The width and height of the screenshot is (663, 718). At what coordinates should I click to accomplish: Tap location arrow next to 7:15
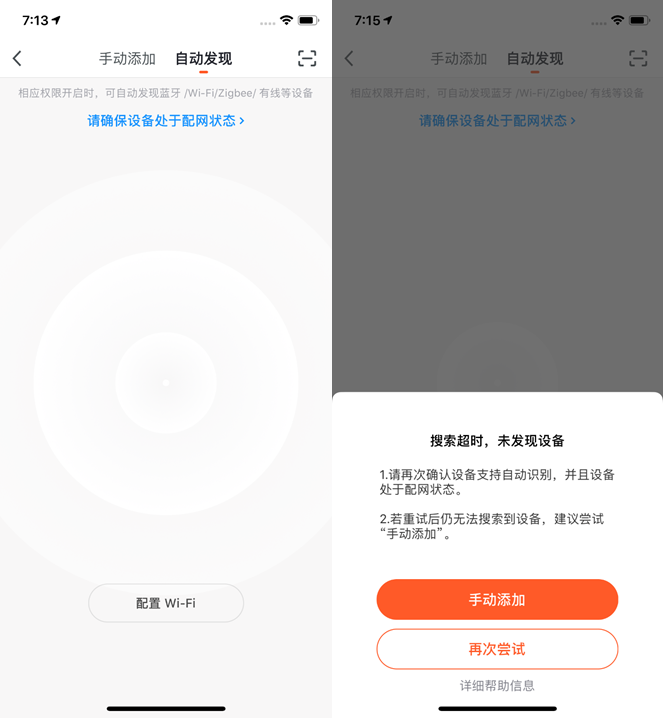point(387,20)
